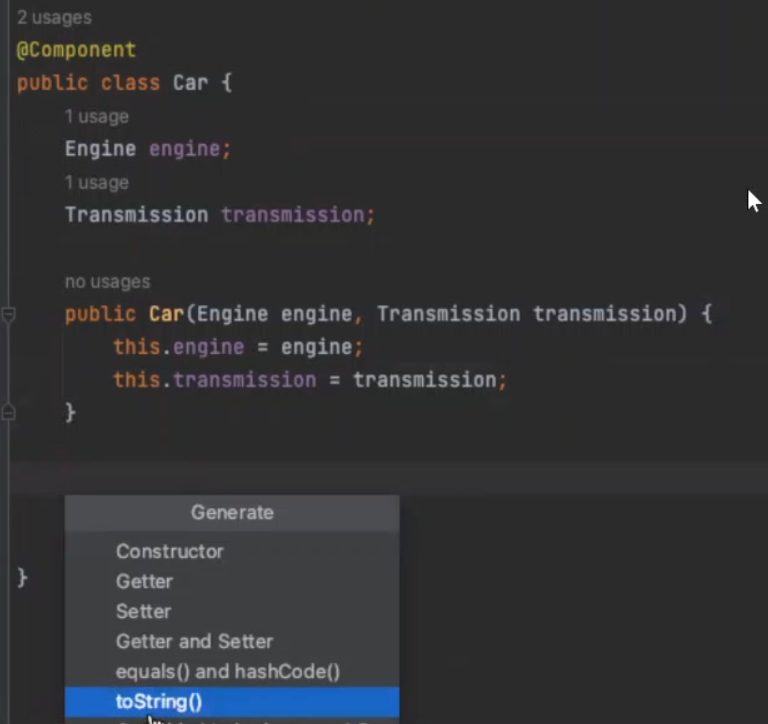Click the Generate popup title bar
The width and height of the screenshot is (768, 724).
(x=232, y=512)
